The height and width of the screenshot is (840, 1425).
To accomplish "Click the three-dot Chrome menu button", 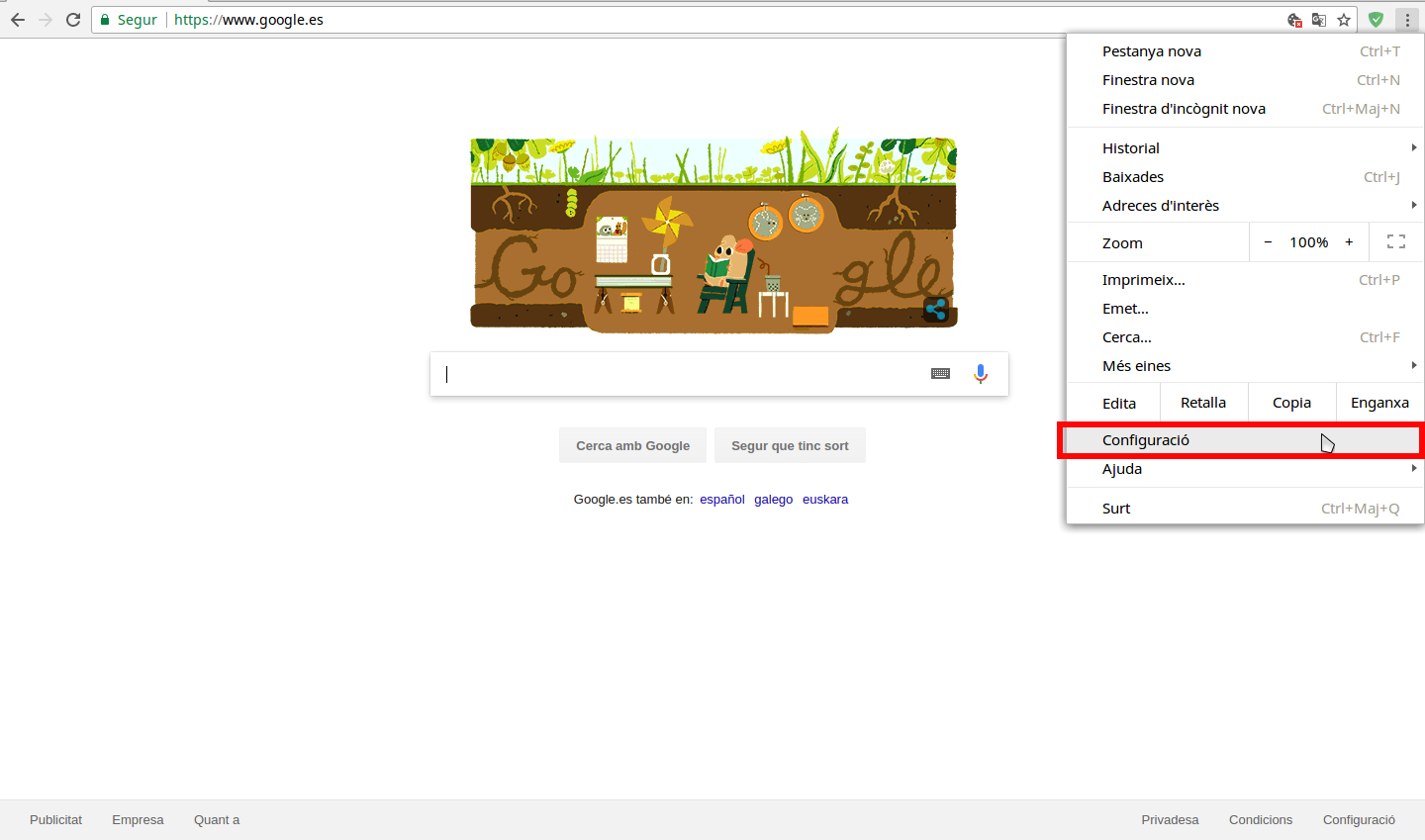I will (x=1407, y=20).
